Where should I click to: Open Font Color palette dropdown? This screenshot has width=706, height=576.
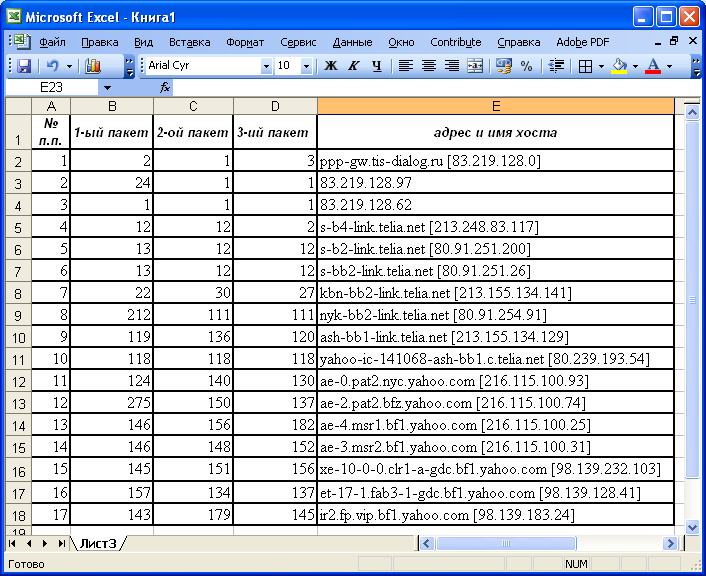pyautogui.click(x=670, y=66)
